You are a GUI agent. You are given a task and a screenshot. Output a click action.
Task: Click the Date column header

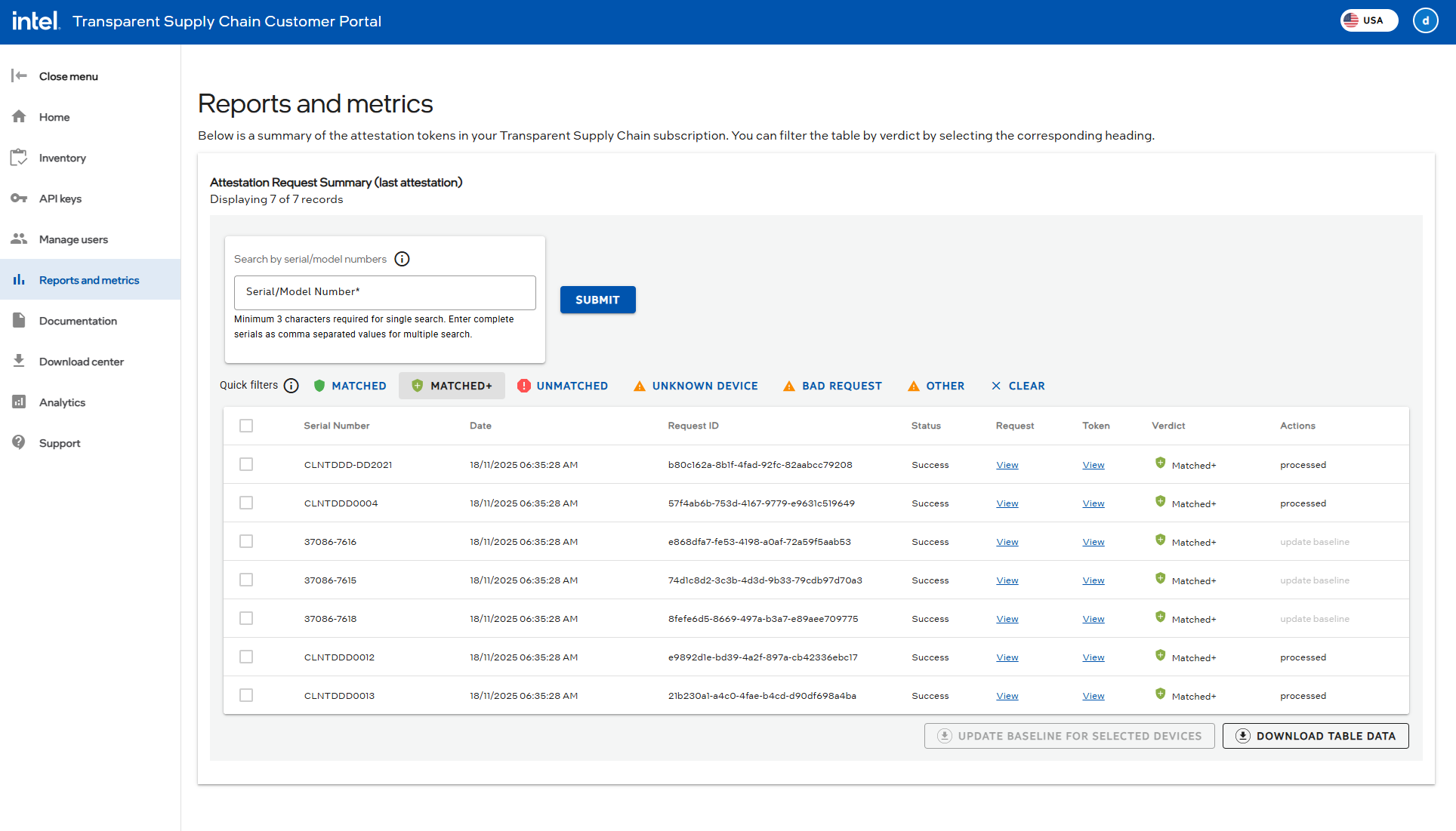[x=480, y=426]
